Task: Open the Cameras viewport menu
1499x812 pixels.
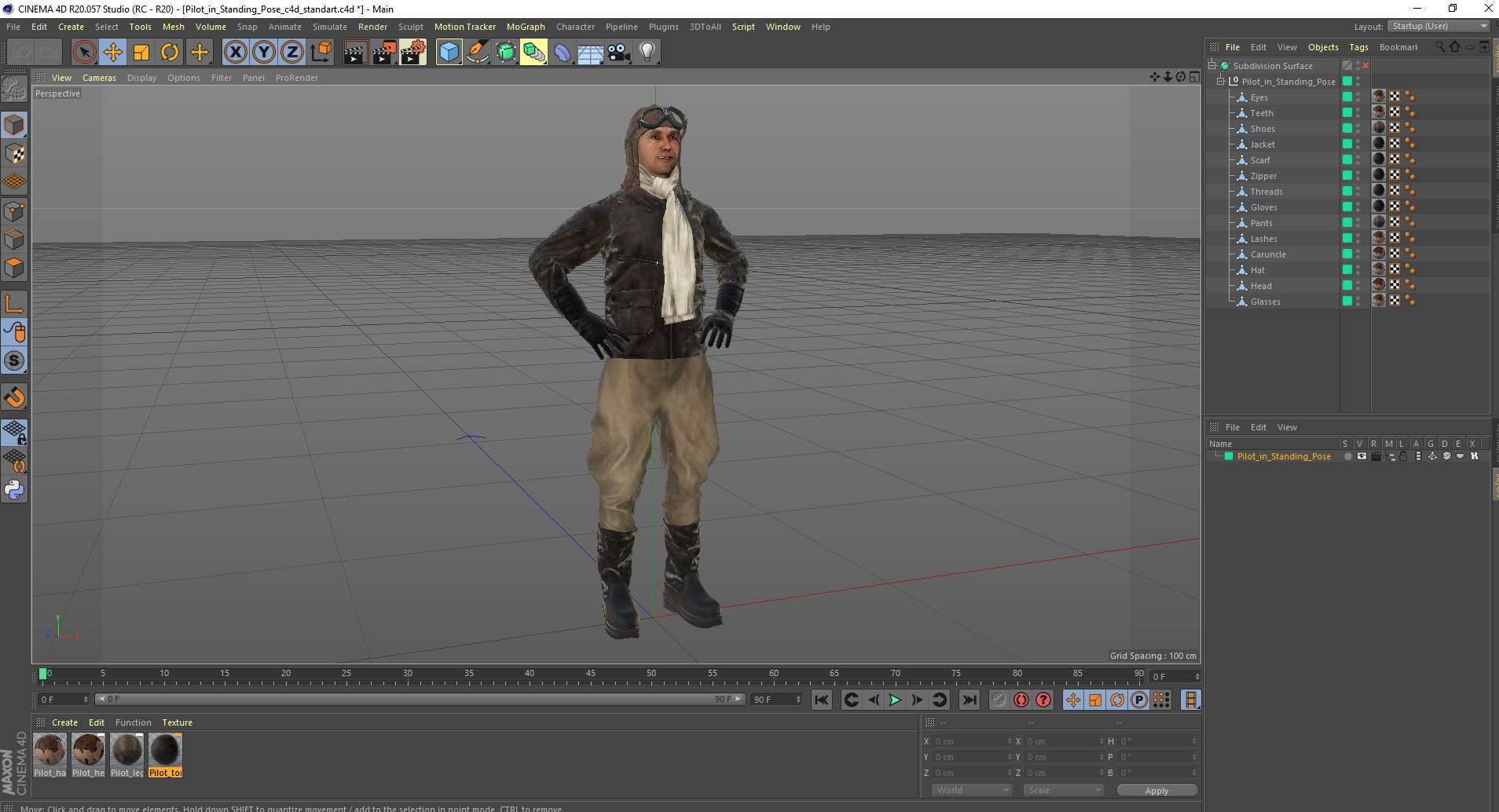Action: (x=99, y=78)
